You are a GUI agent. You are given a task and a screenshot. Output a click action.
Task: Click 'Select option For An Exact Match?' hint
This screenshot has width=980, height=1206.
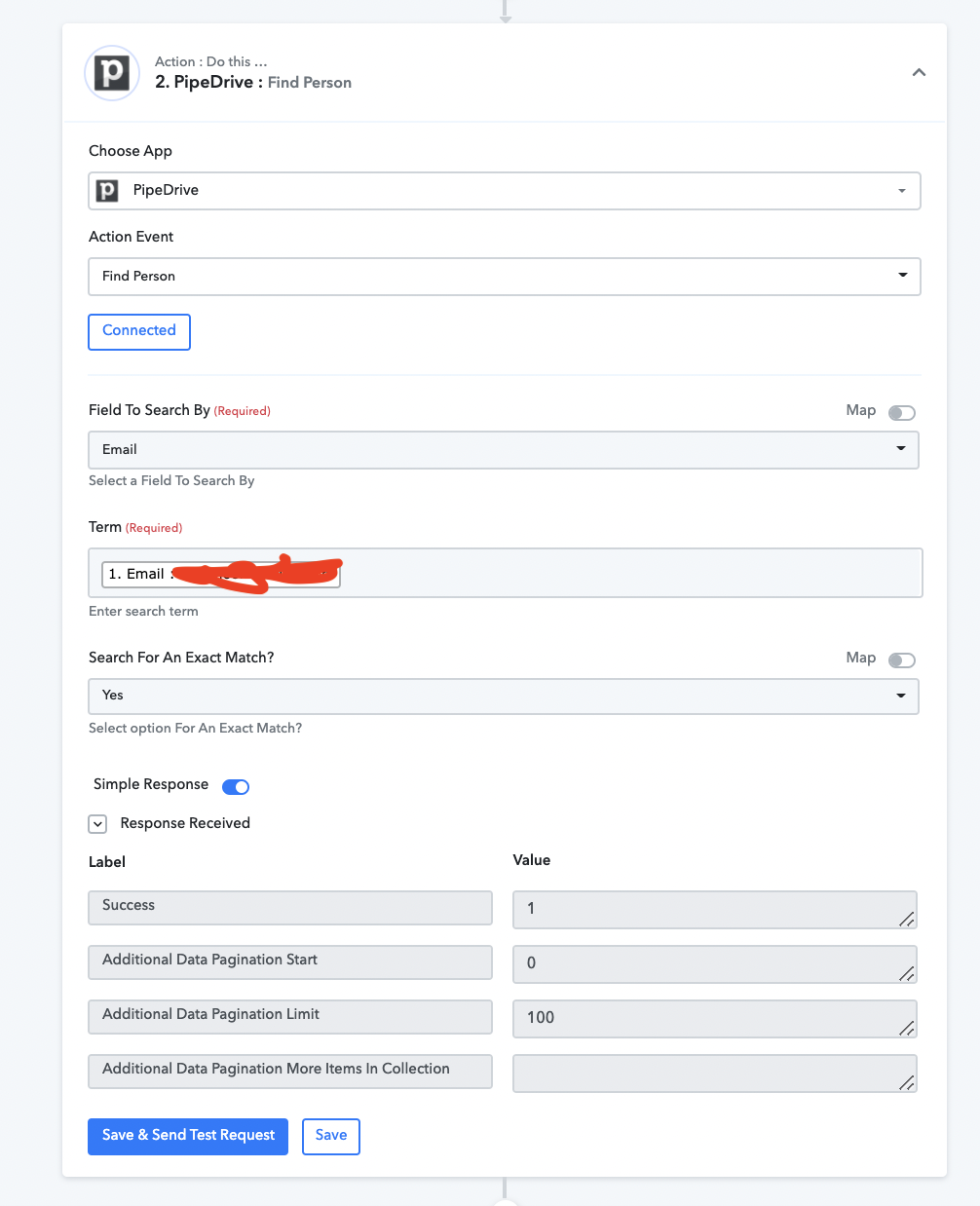[195, 729]
